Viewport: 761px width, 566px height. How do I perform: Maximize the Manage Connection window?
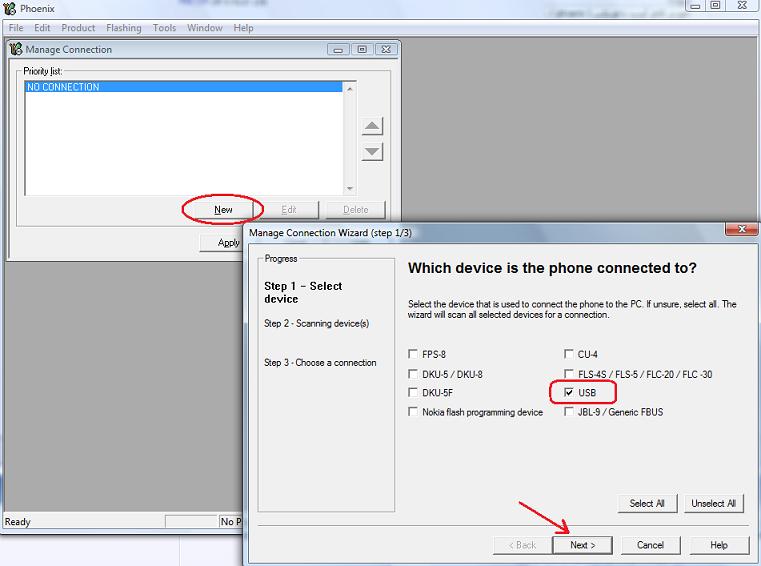point(362,50)
